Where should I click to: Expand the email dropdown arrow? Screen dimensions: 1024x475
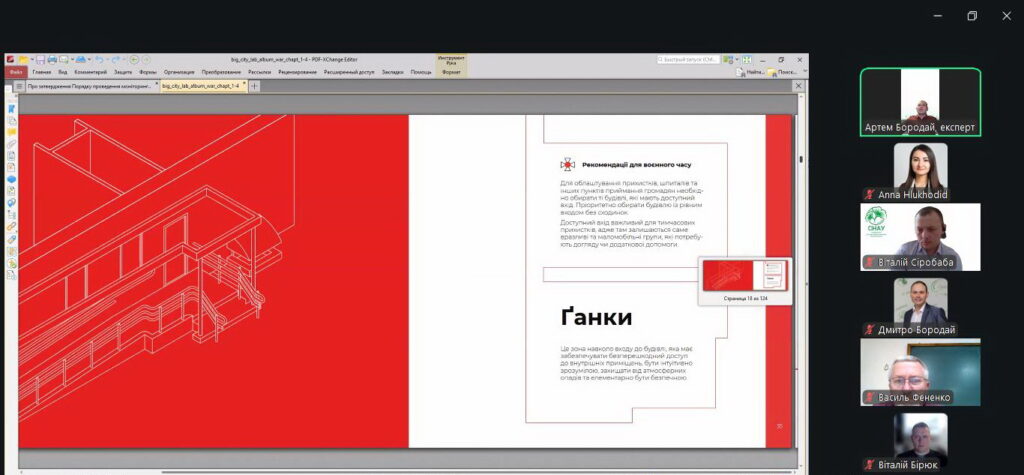72,59
